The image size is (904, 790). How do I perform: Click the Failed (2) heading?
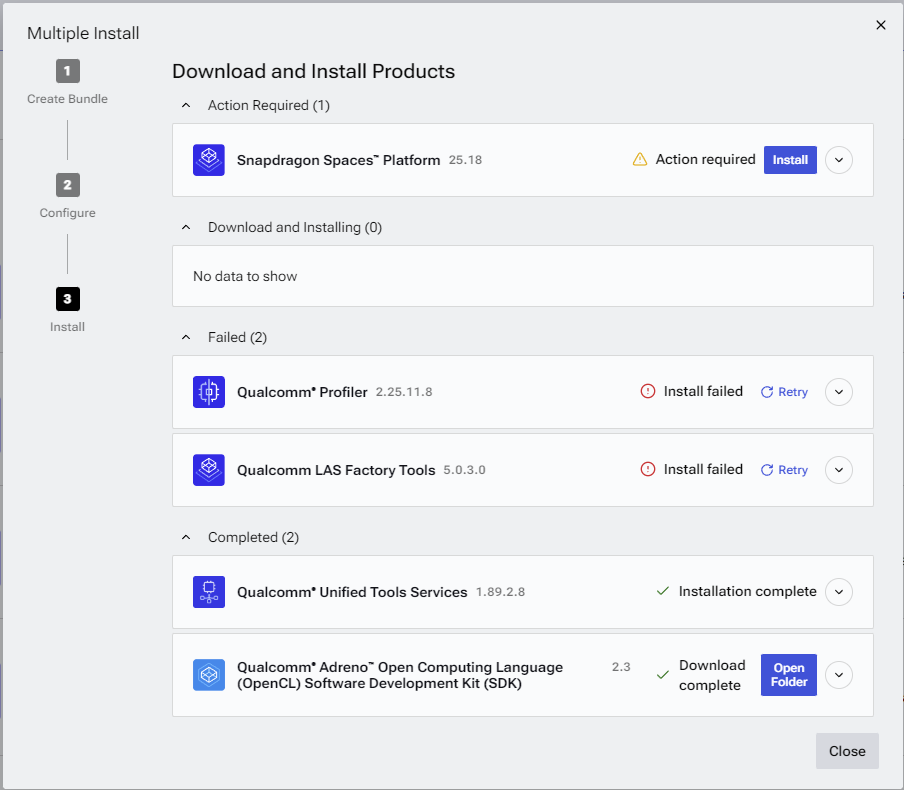pos(238,337)
